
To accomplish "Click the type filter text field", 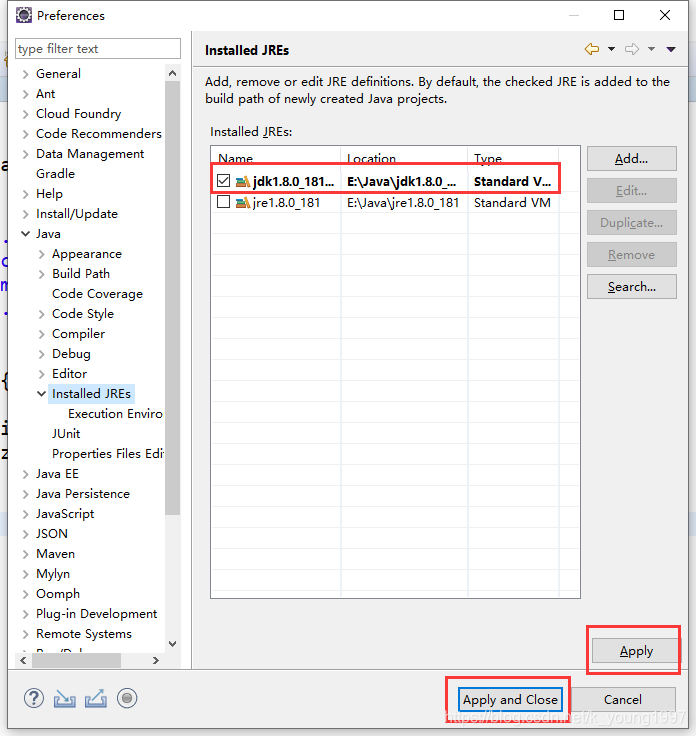I will 98,49.
